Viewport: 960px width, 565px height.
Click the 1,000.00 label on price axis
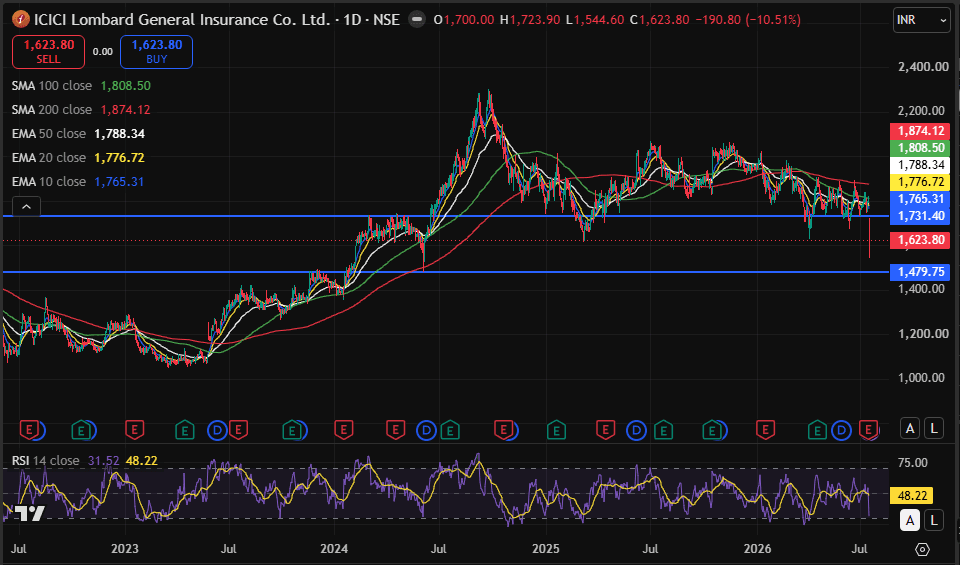point(923,378)
